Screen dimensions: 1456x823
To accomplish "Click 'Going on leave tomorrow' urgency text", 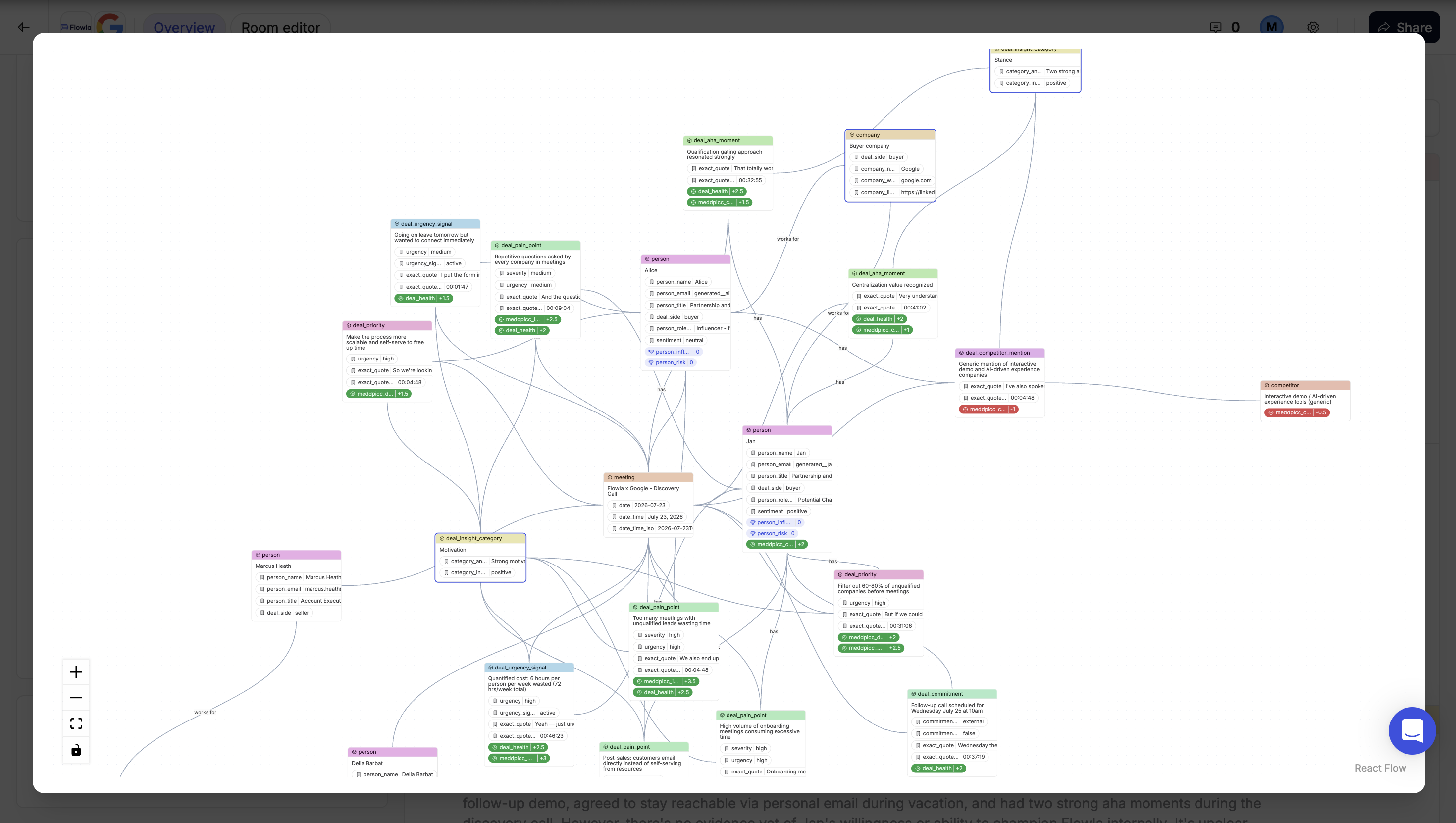I will coord(434,238).
